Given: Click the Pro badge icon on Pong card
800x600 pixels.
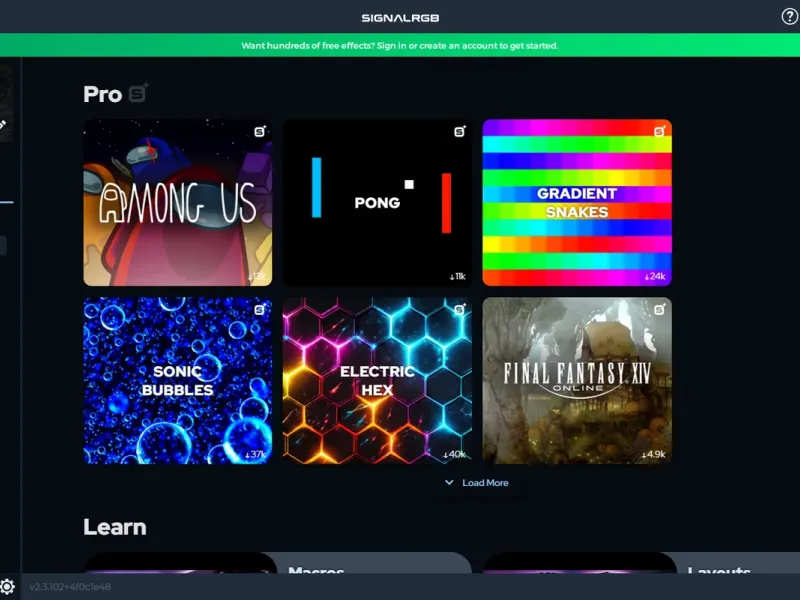Looking at the screenshot, I should tap(460, 131).
